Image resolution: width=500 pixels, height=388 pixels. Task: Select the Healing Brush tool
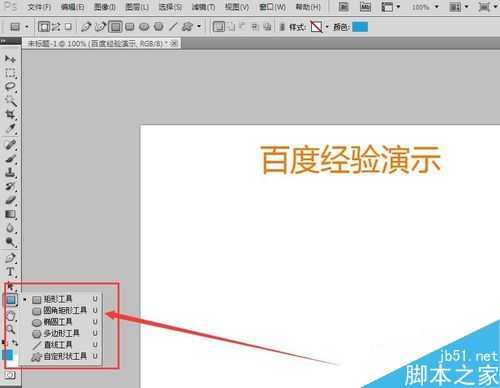coord(10,145)
